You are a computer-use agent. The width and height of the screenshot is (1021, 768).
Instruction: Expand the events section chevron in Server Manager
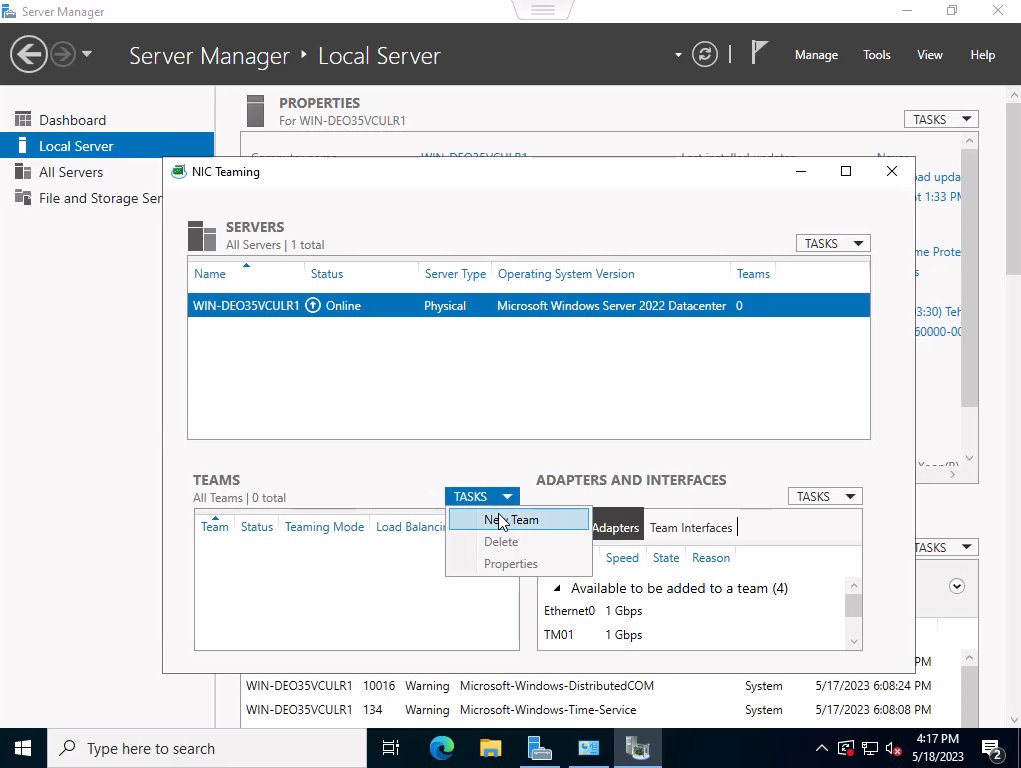tap(957, 586)
